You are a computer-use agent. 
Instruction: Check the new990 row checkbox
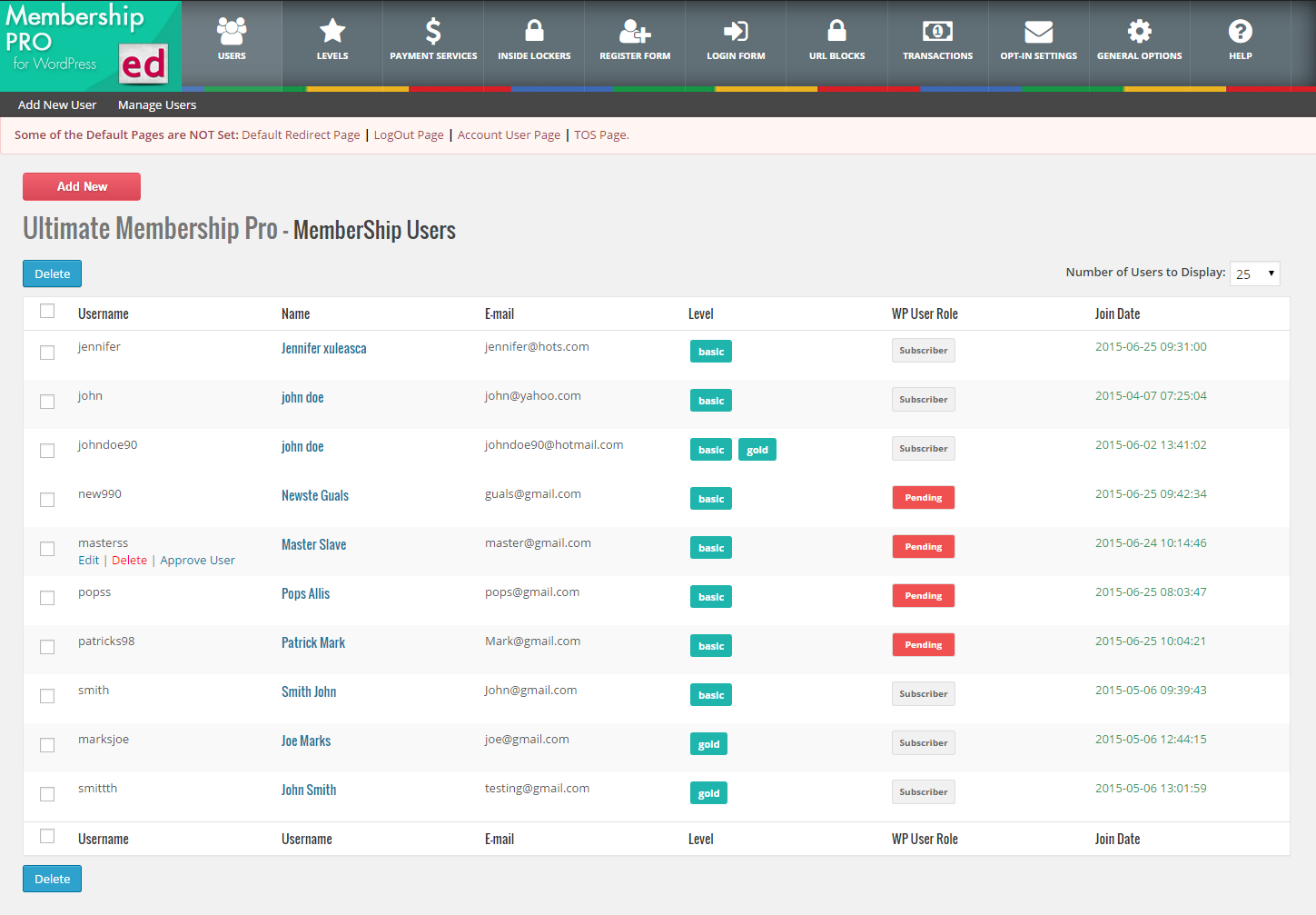(x=47, y=500)
